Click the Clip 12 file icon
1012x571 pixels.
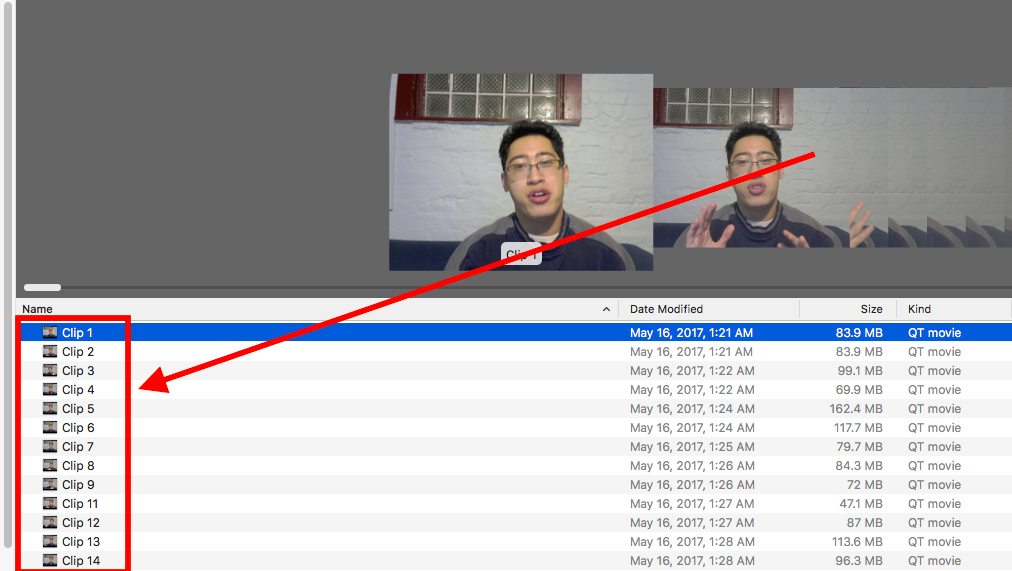50,522
